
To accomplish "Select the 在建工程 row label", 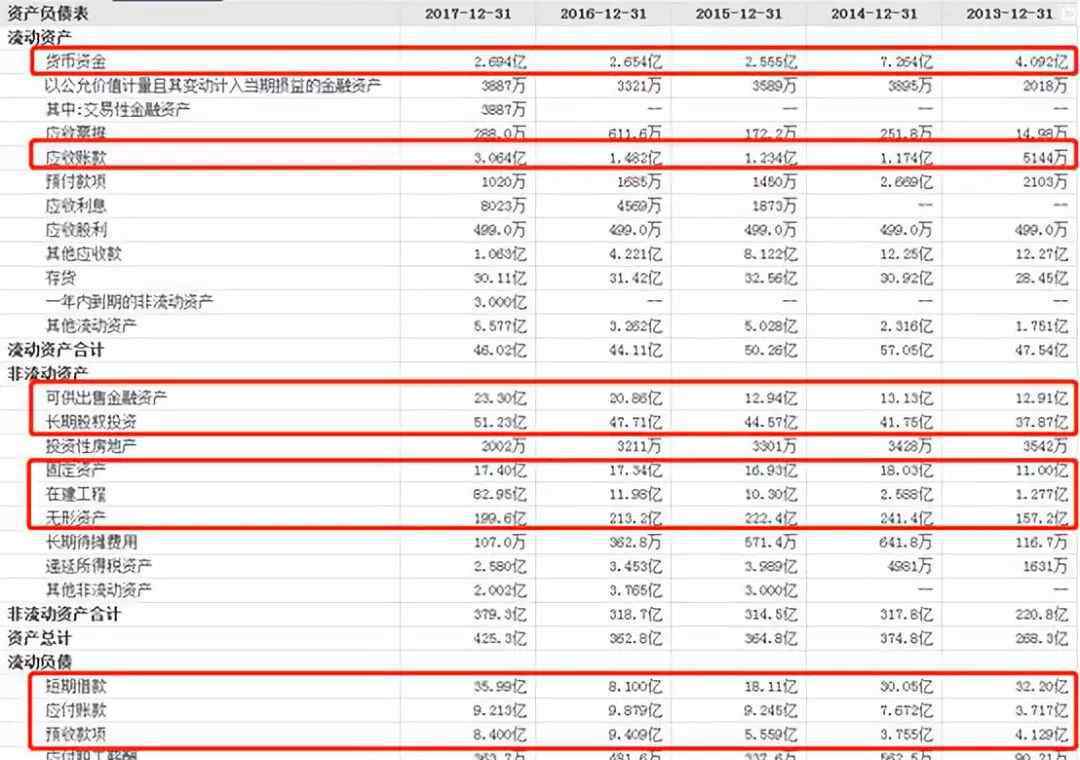I will click(x=76, y=493).
